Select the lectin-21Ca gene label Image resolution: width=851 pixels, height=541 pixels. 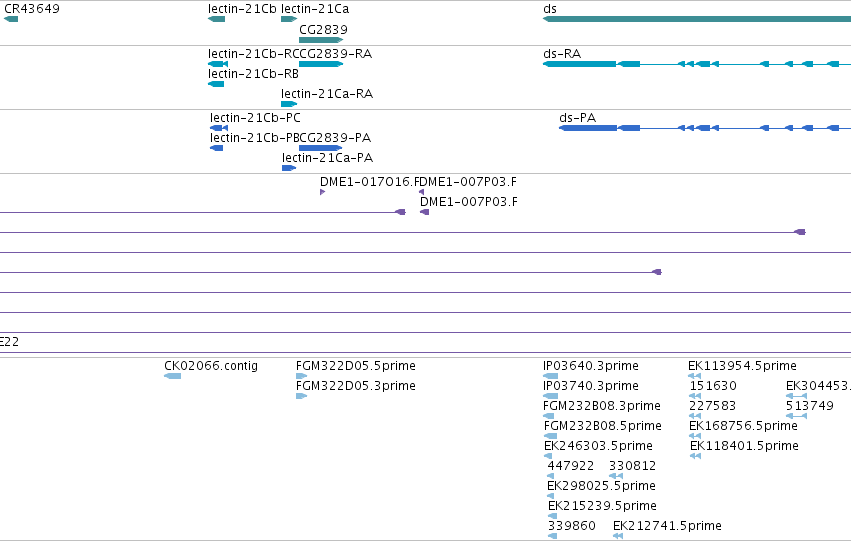pos(315,9)
